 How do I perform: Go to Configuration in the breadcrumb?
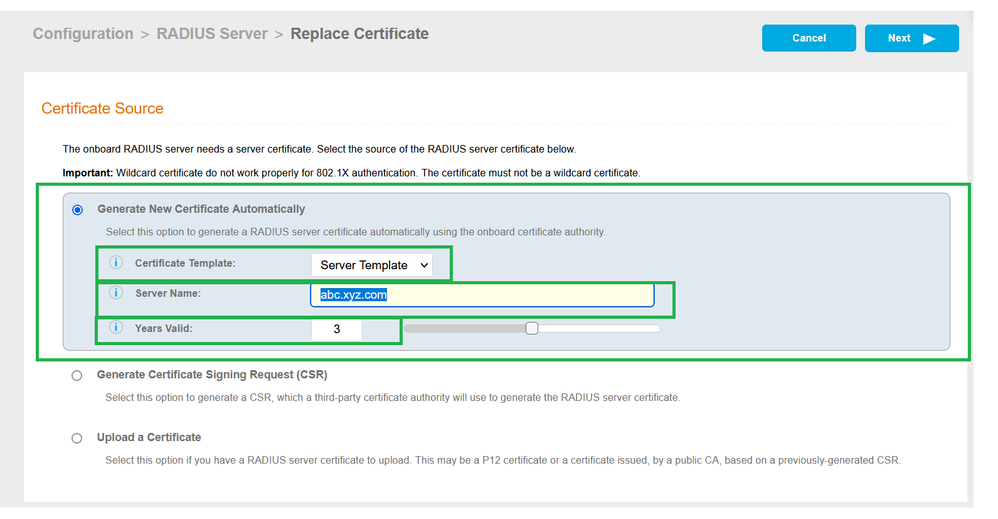(83, 34)
